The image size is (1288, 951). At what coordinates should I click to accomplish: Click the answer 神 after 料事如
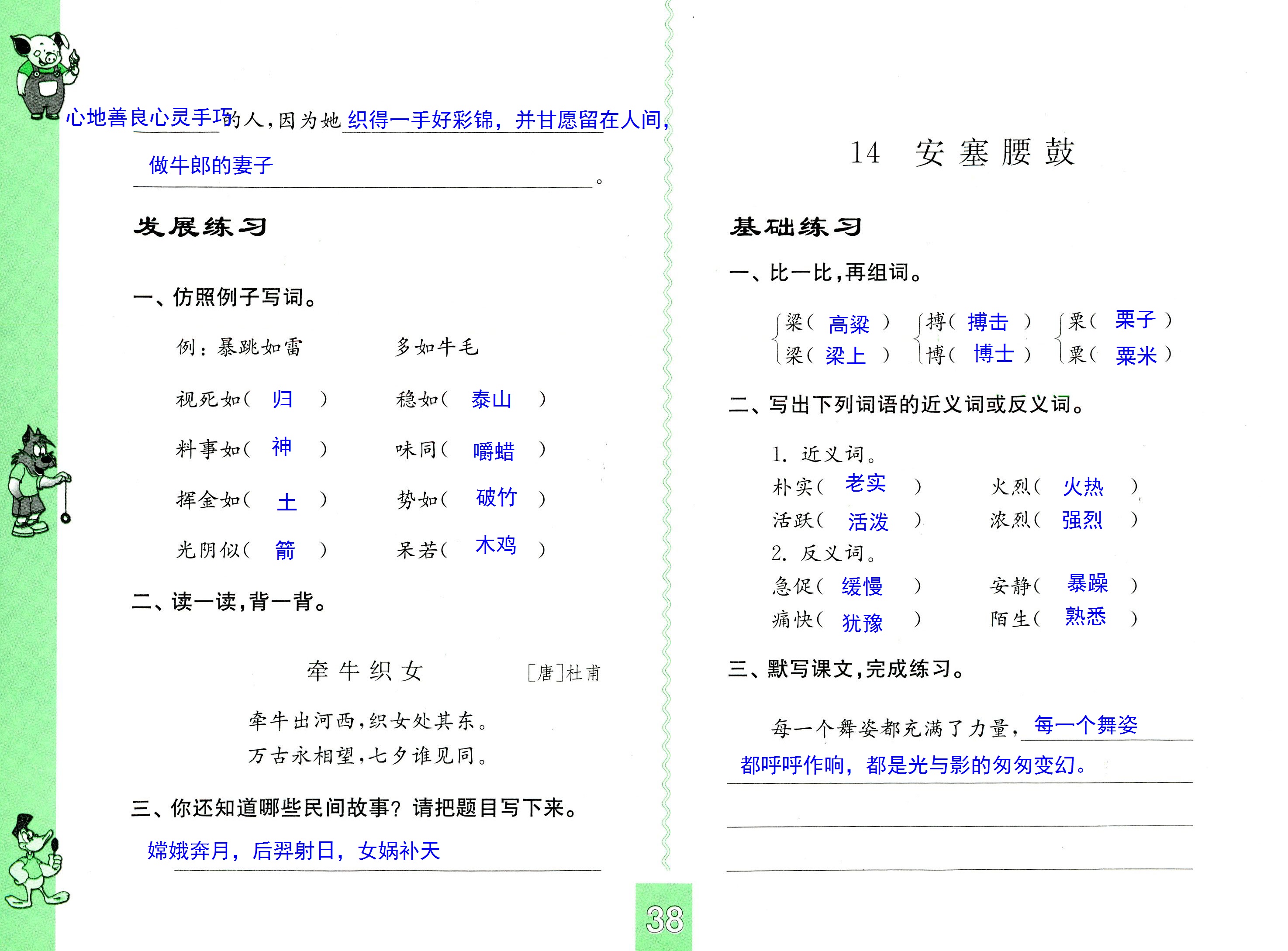[x=282, y=447]
